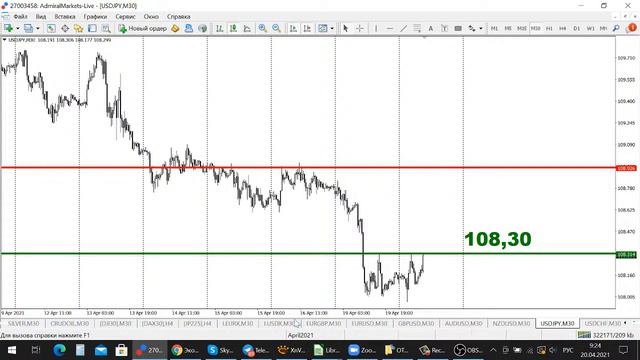Open the Вид menu
Viewport: 640px width, 360px height.
pyautogui.click(x=41, y=17)
